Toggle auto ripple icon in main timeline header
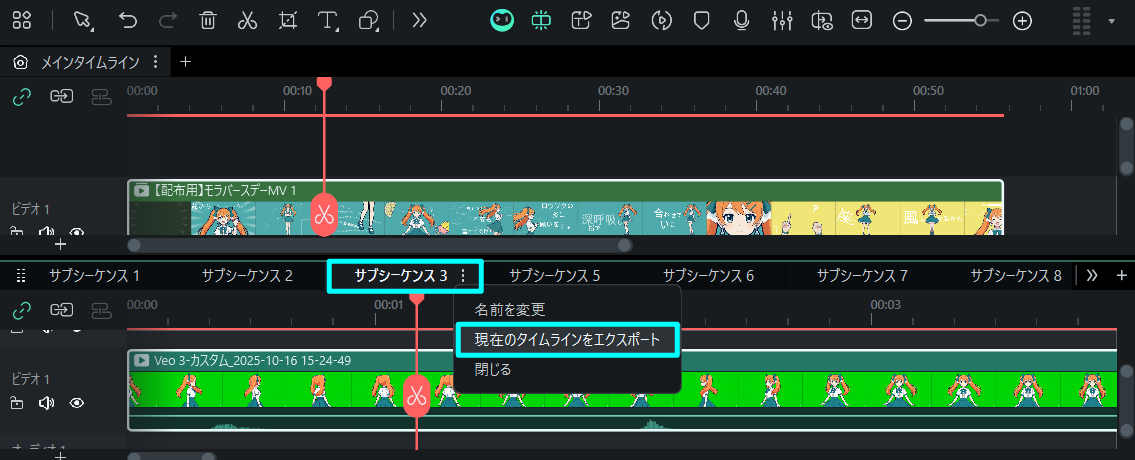Screen dimensions: 1135x460 [62, 96]
